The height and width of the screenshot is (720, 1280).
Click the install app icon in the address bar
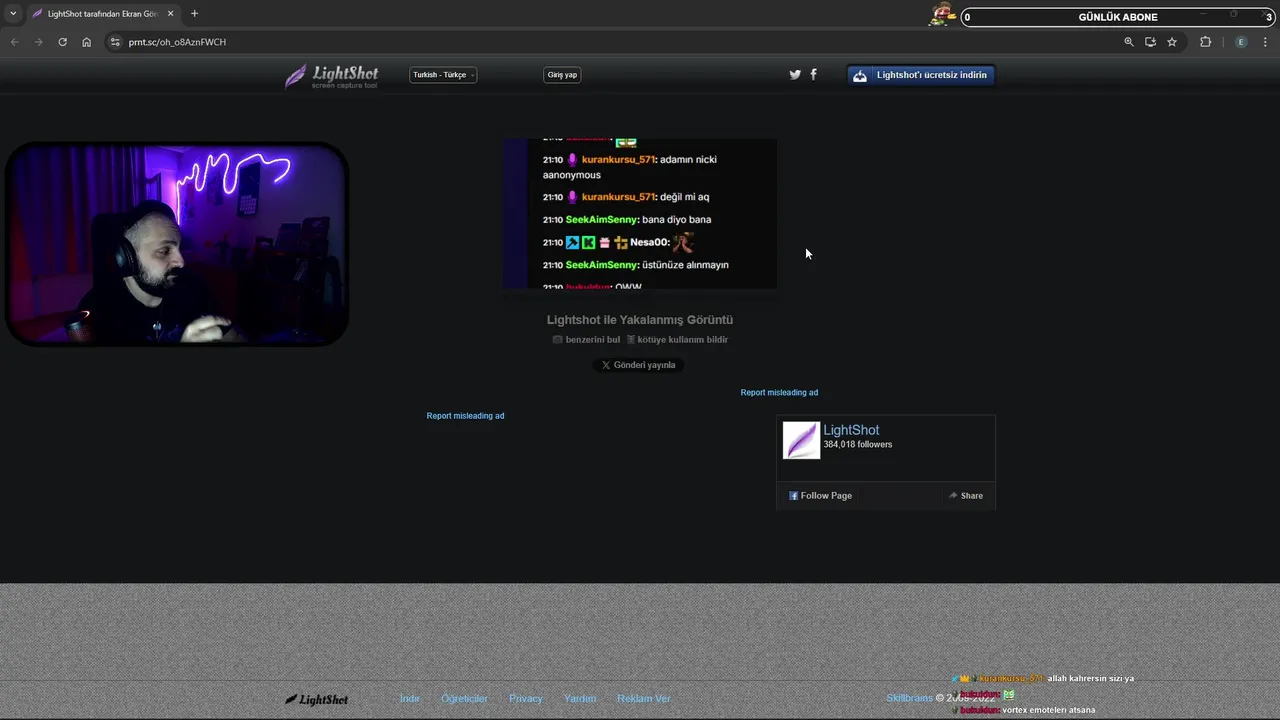tap(1150, 42)
